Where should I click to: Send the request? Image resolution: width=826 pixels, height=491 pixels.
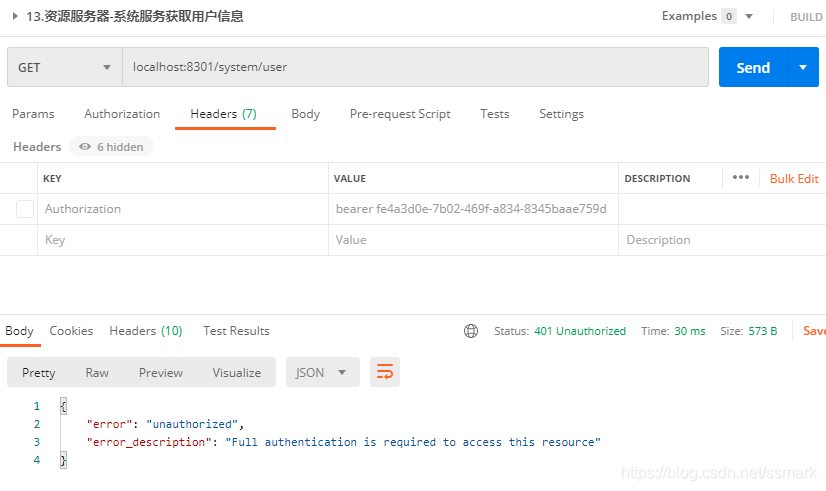click(x=753, y=67)
